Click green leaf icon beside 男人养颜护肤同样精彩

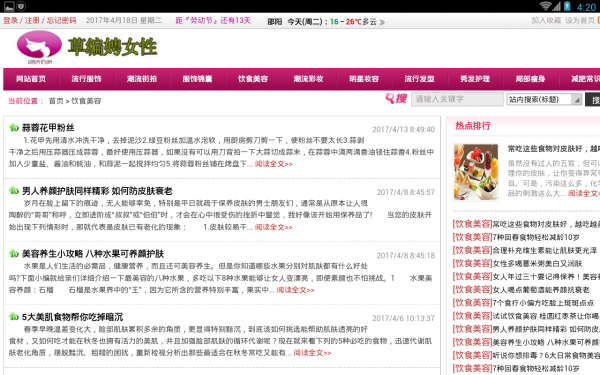[14, 191]
